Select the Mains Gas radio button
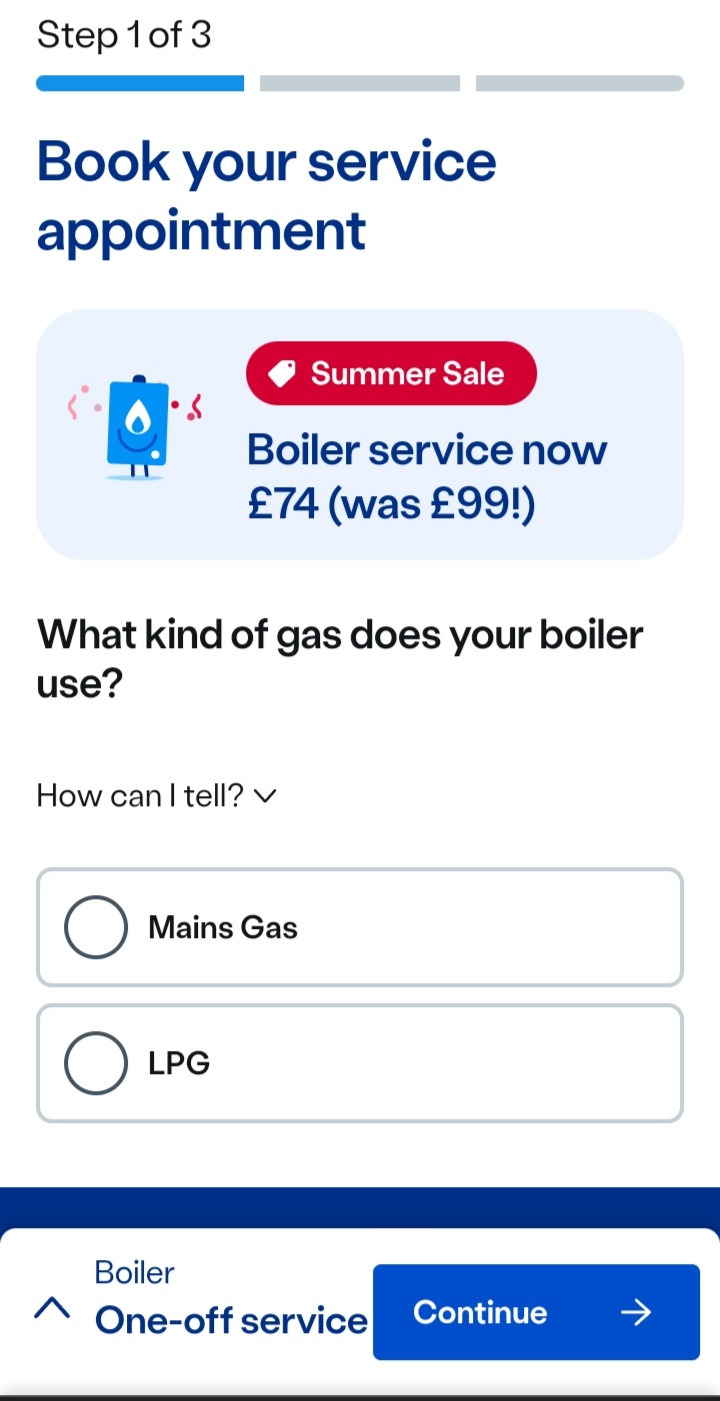Viewport: 720px width, 1401px height. click(96, 927)
